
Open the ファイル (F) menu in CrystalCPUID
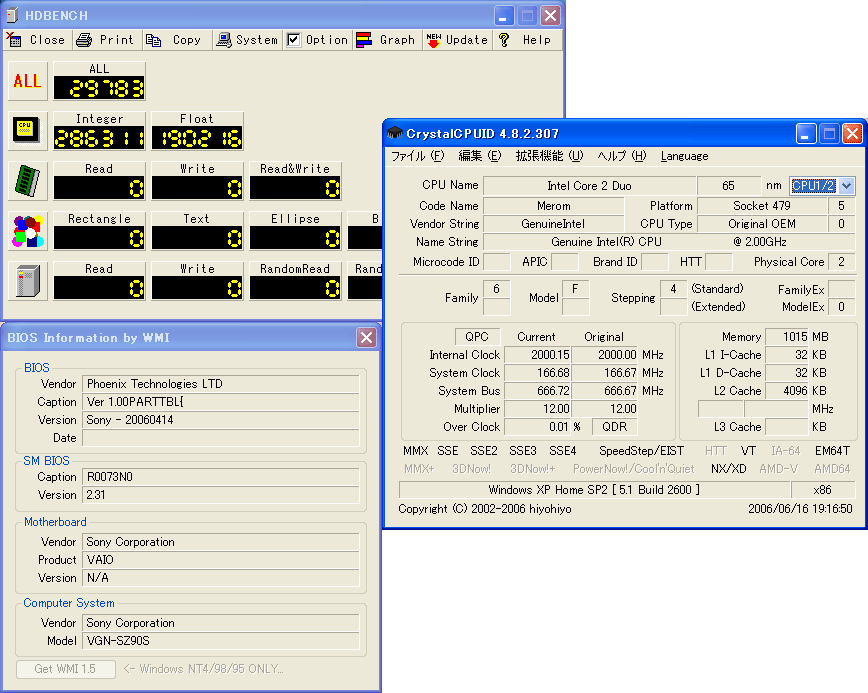[x=417, y=156]
